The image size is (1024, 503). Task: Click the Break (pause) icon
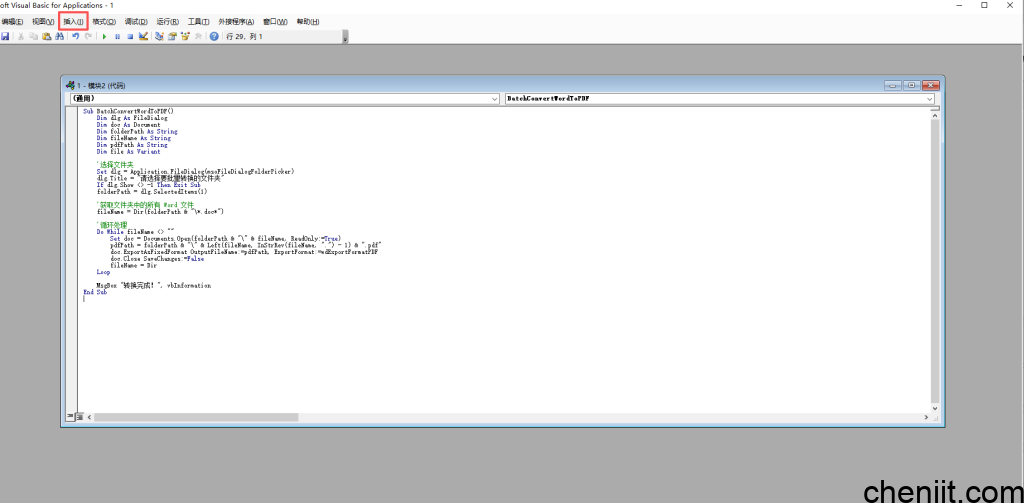(117, 36)
